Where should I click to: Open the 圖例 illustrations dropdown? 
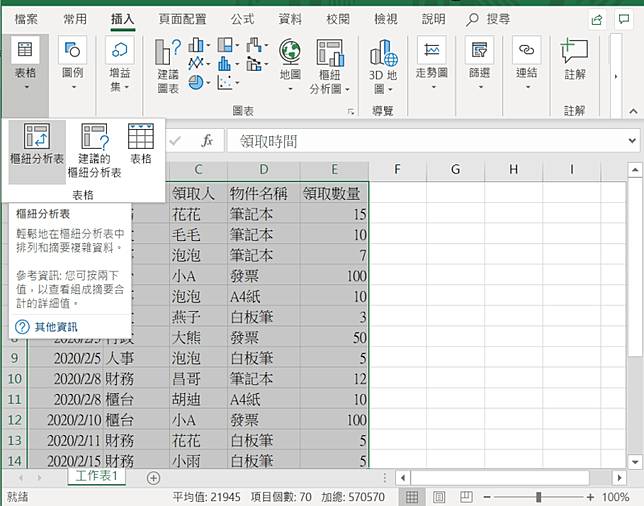[x=73, y=60]
